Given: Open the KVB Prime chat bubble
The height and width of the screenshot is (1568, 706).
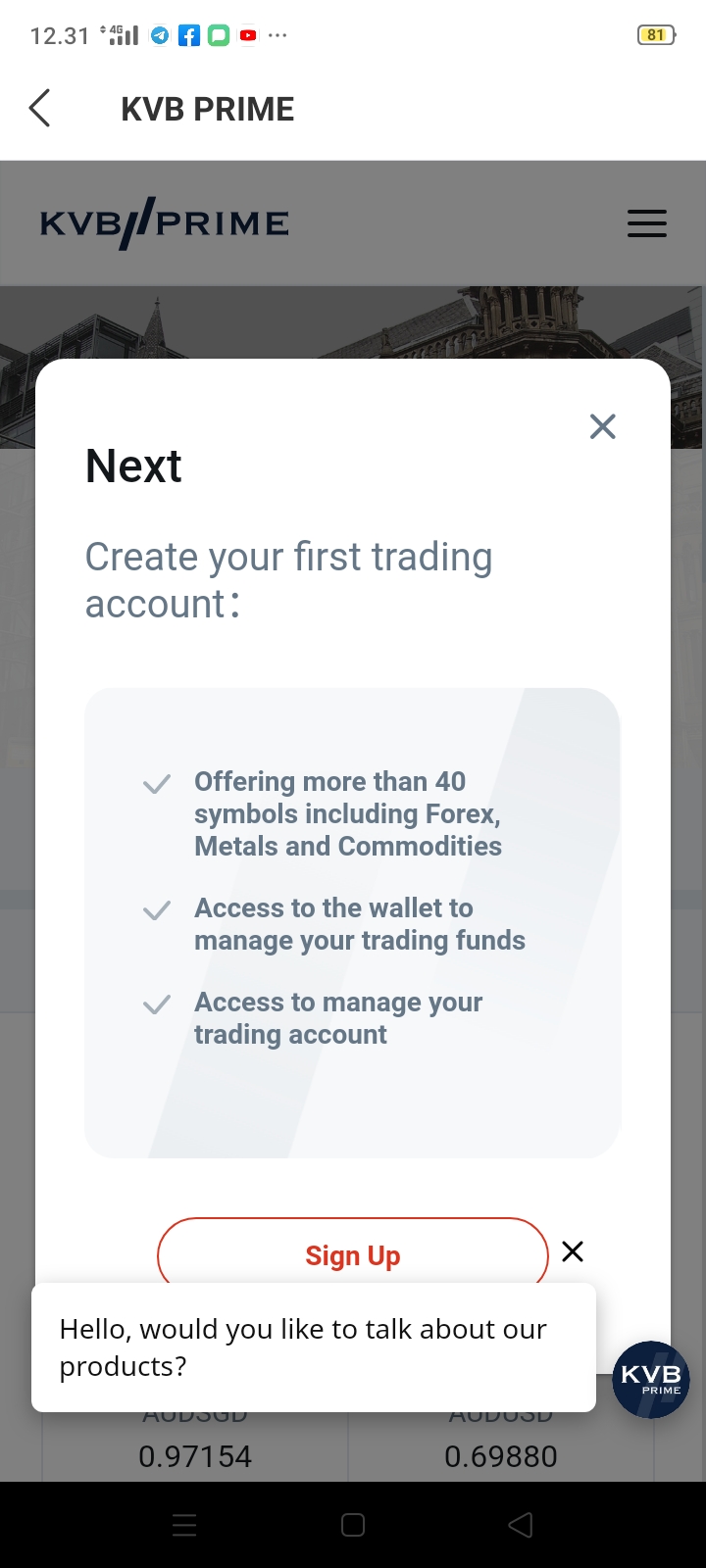Looking at the screenshot, I should [651, 1379].
